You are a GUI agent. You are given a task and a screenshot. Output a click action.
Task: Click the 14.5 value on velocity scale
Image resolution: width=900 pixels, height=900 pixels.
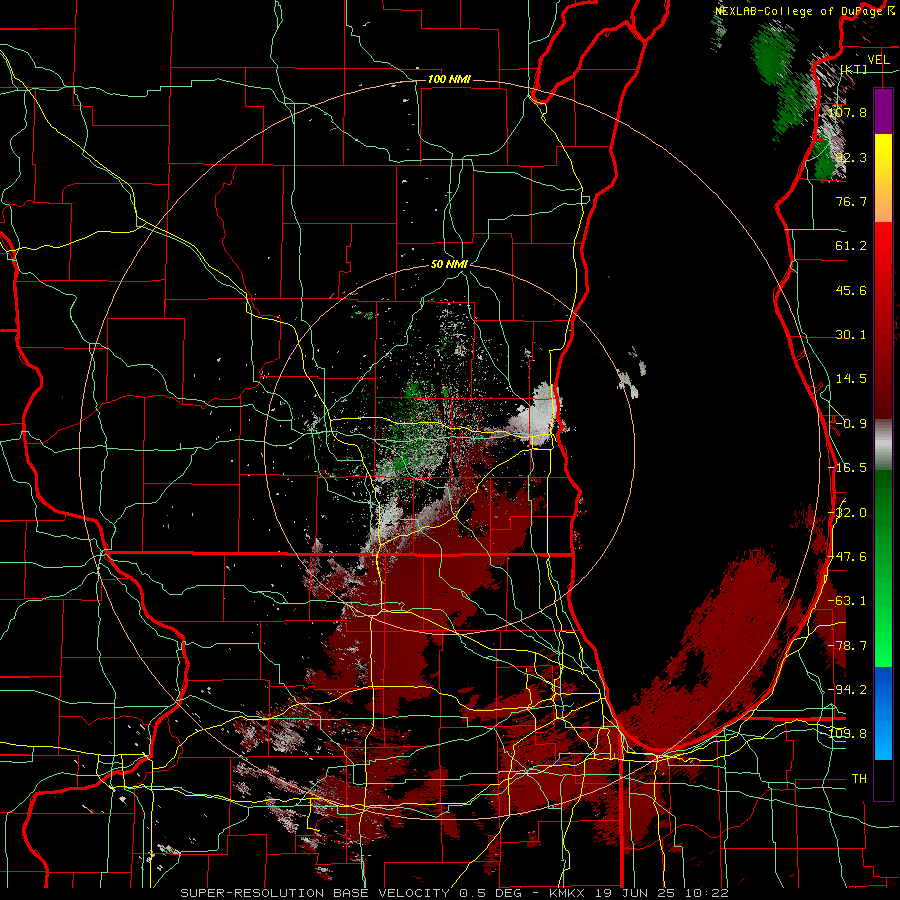pyautogui.click(x=851, y=378)
